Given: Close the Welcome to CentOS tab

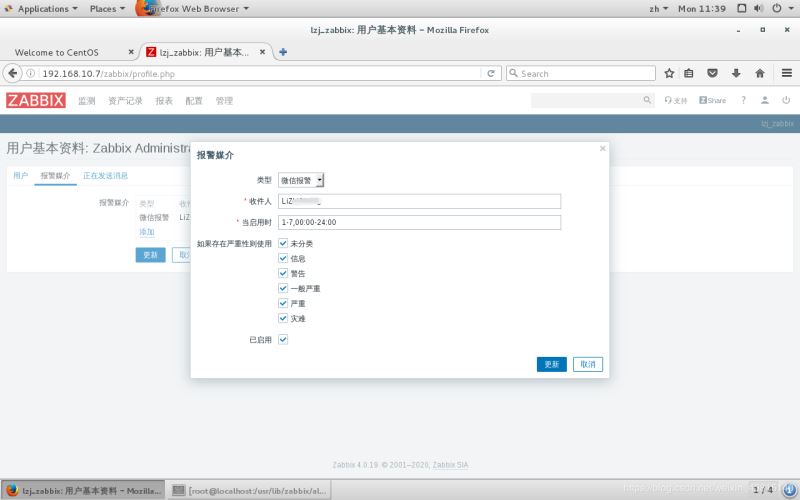Looking at the screenshot, I should tap(131, 52).
